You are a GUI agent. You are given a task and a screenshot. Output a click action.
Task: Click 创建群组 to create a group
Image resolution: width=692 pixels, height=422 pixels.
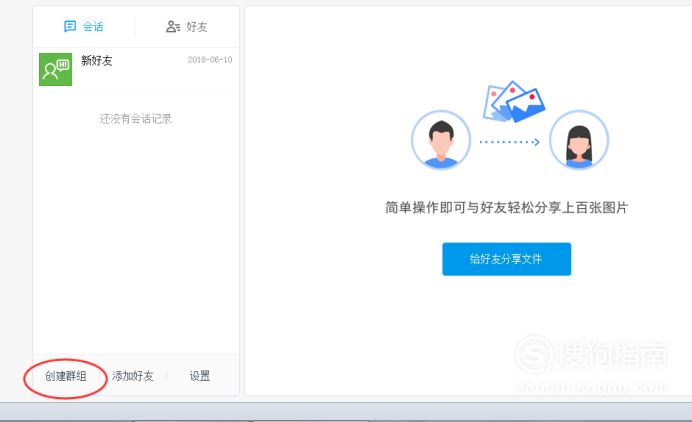point(66,376)
